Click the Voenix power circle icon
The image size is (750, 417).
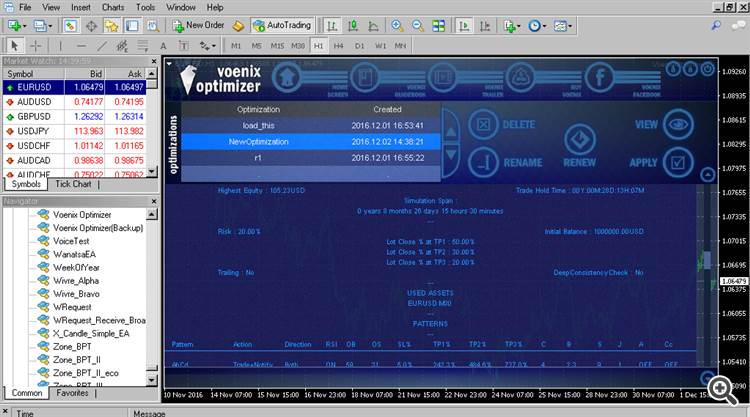707,69
